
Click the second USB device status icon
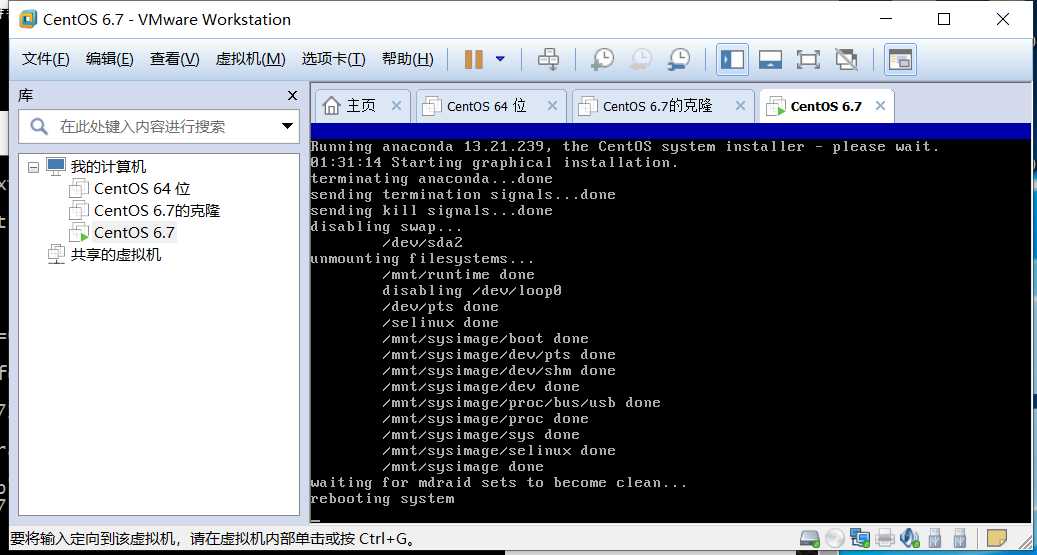click(960, 538)
